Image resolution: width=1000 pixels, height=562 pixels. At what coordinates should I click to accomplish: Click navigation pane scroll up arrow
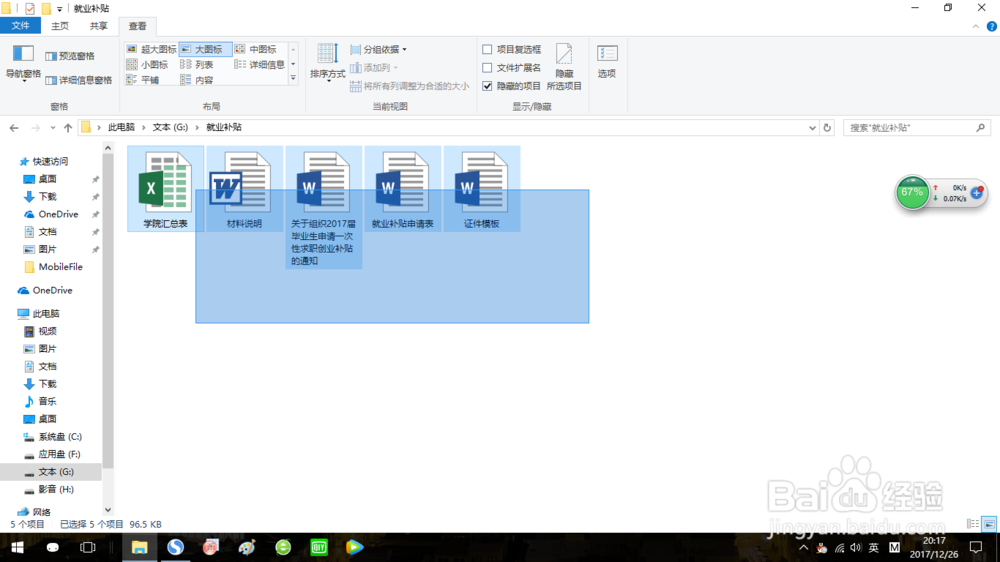pos(108,148)
